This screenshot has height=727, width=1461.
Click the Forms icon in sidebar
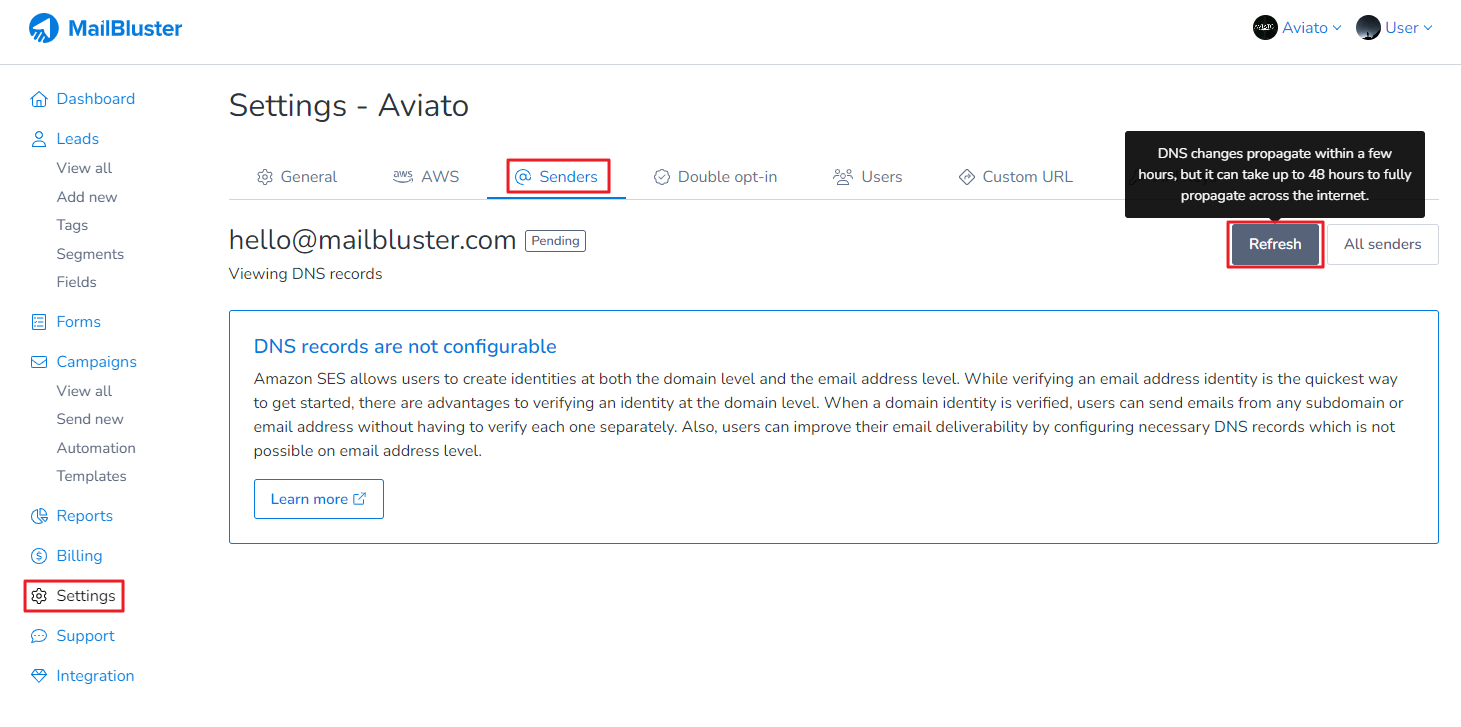pos(39,322)
